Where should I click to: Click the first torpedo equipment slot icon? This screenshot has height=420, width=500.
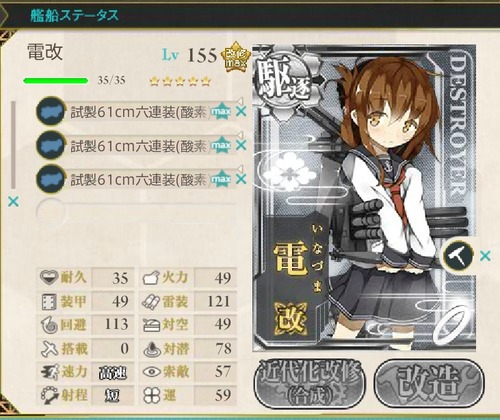(x=50, y=111)
